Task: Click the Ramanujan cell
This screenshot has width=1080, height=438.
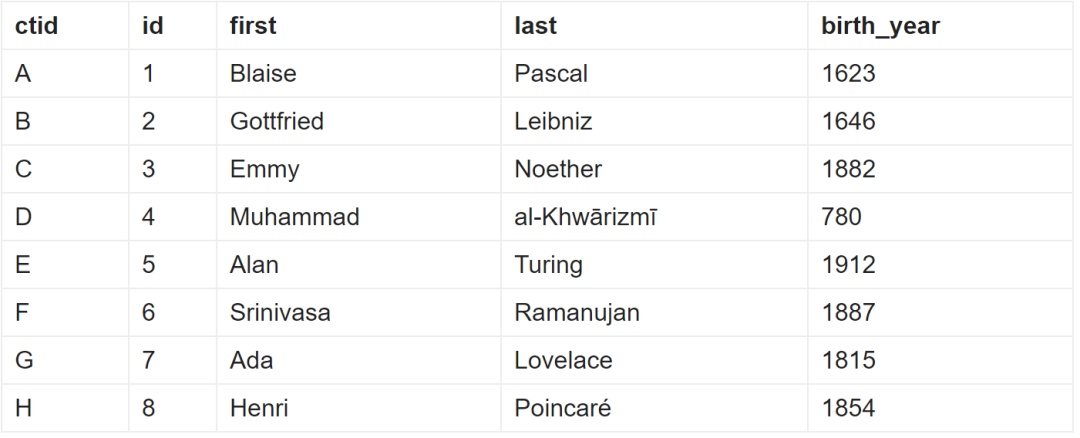Action: (577, 313)
